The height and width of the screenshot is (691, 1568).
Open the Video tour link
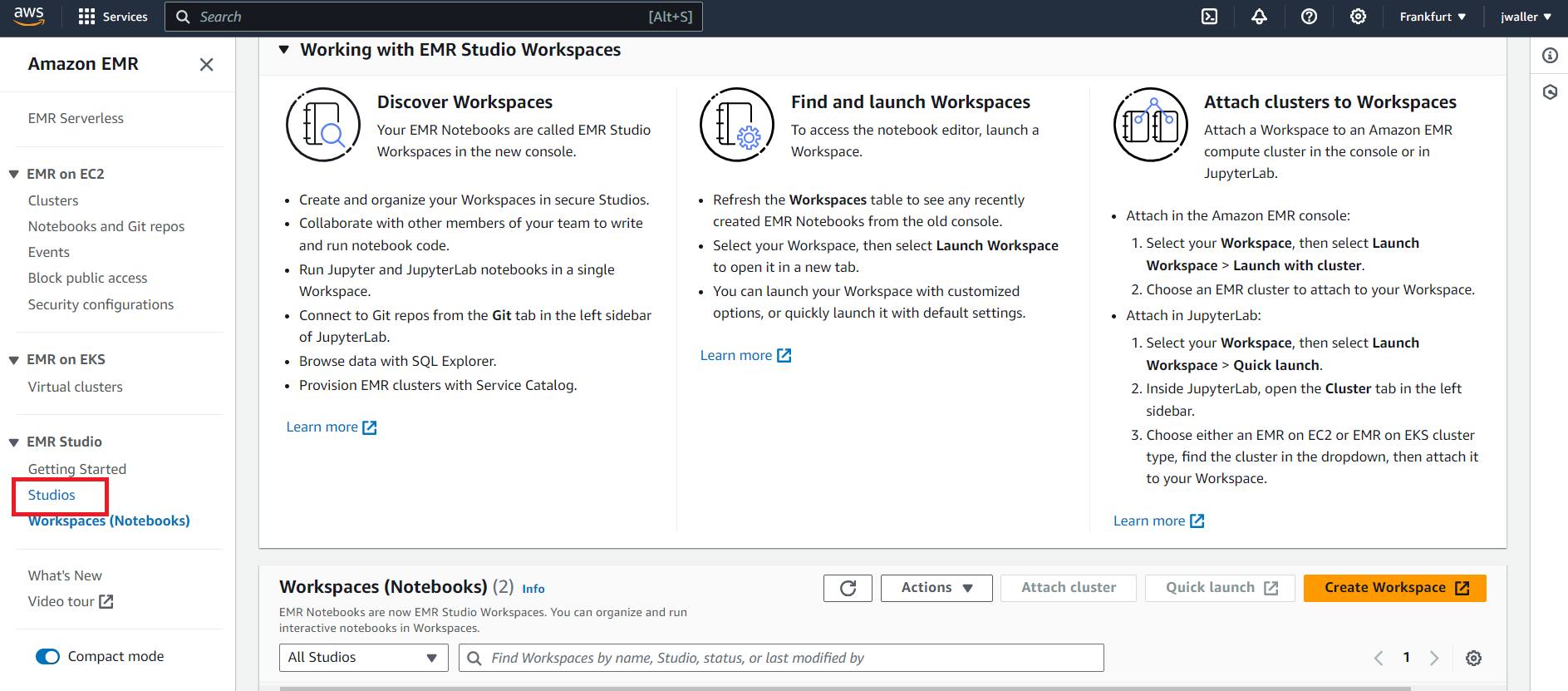(x=71, y=601)
